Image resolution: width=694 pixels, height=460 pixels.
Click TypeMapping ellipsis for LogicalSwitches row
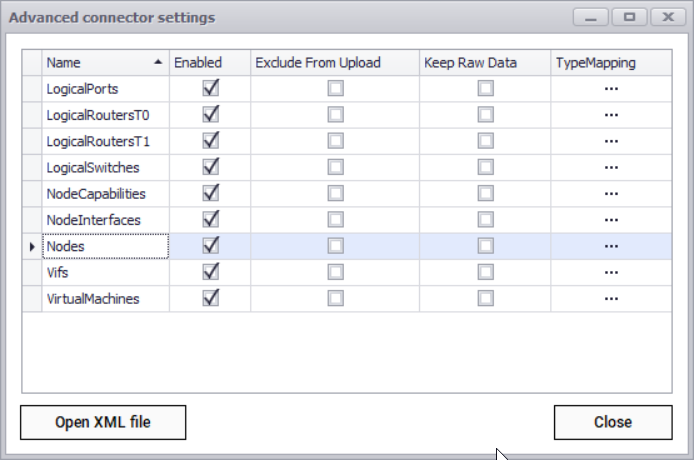pos(611,167)
